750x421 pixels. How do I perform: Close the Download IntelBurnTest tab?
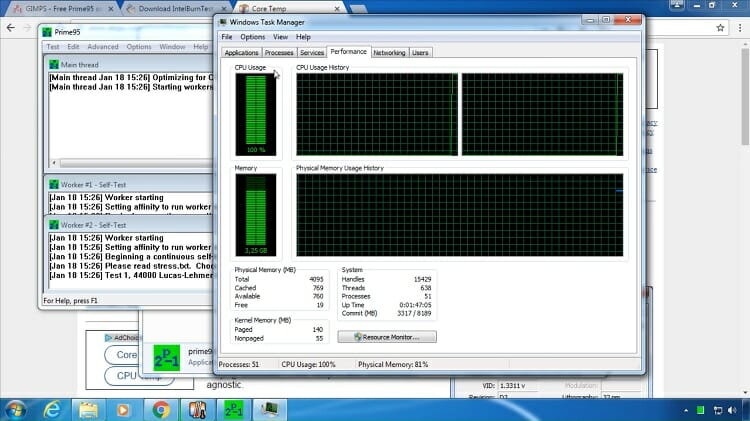click(x=223, y=9)
